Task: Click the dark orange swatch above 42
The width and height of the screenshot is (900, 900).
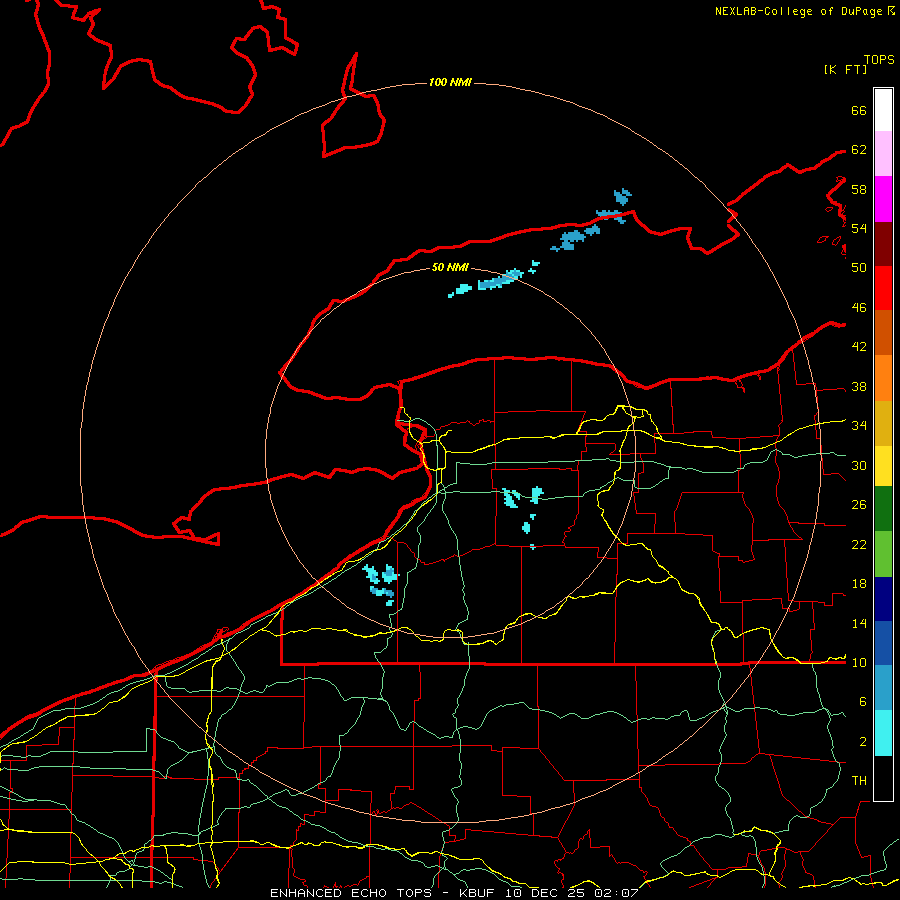Action: click(x=883, y=333)
